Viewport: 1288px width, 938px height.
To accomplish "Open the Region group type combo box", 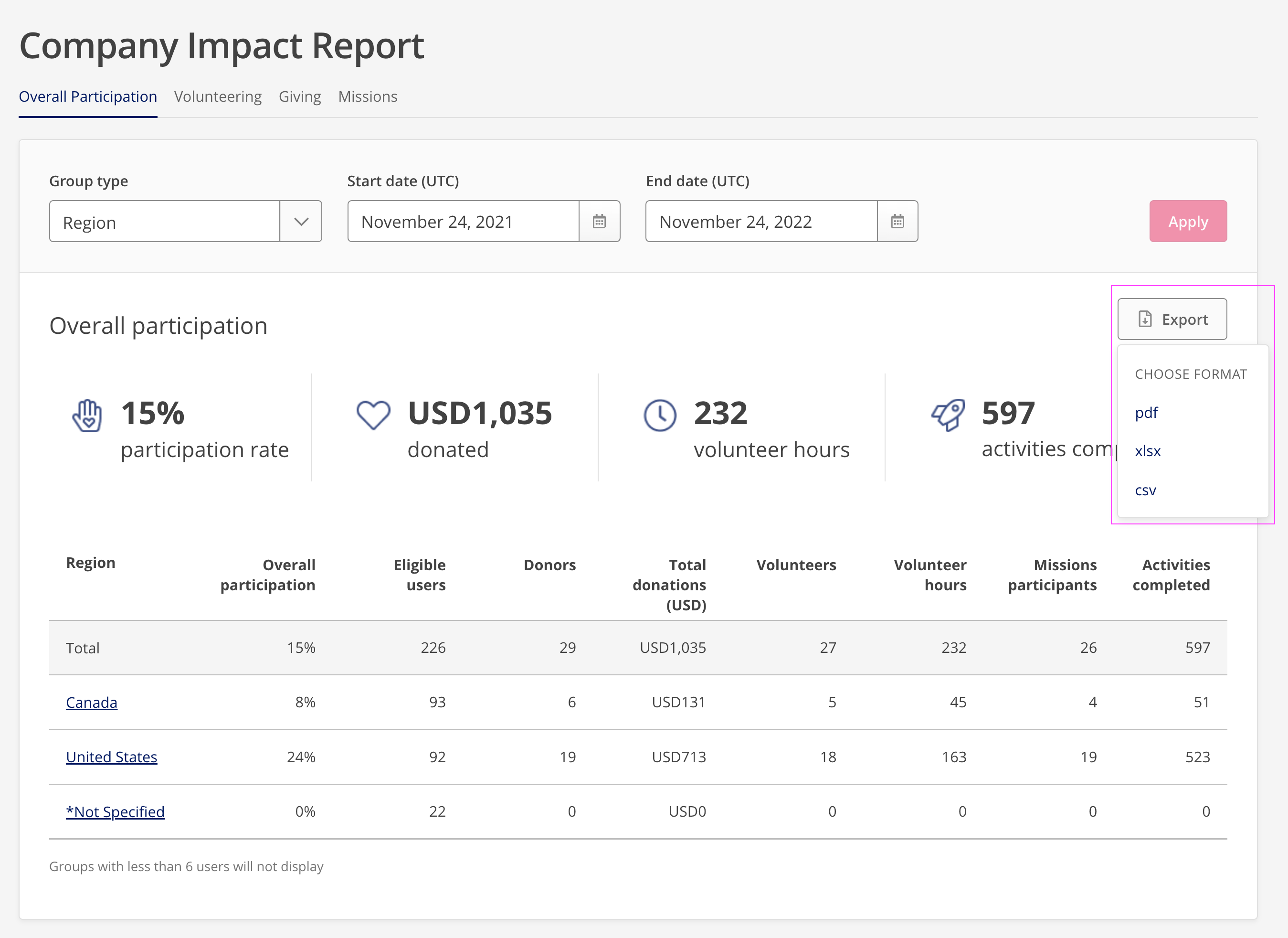I will click(x=185, y=221).
